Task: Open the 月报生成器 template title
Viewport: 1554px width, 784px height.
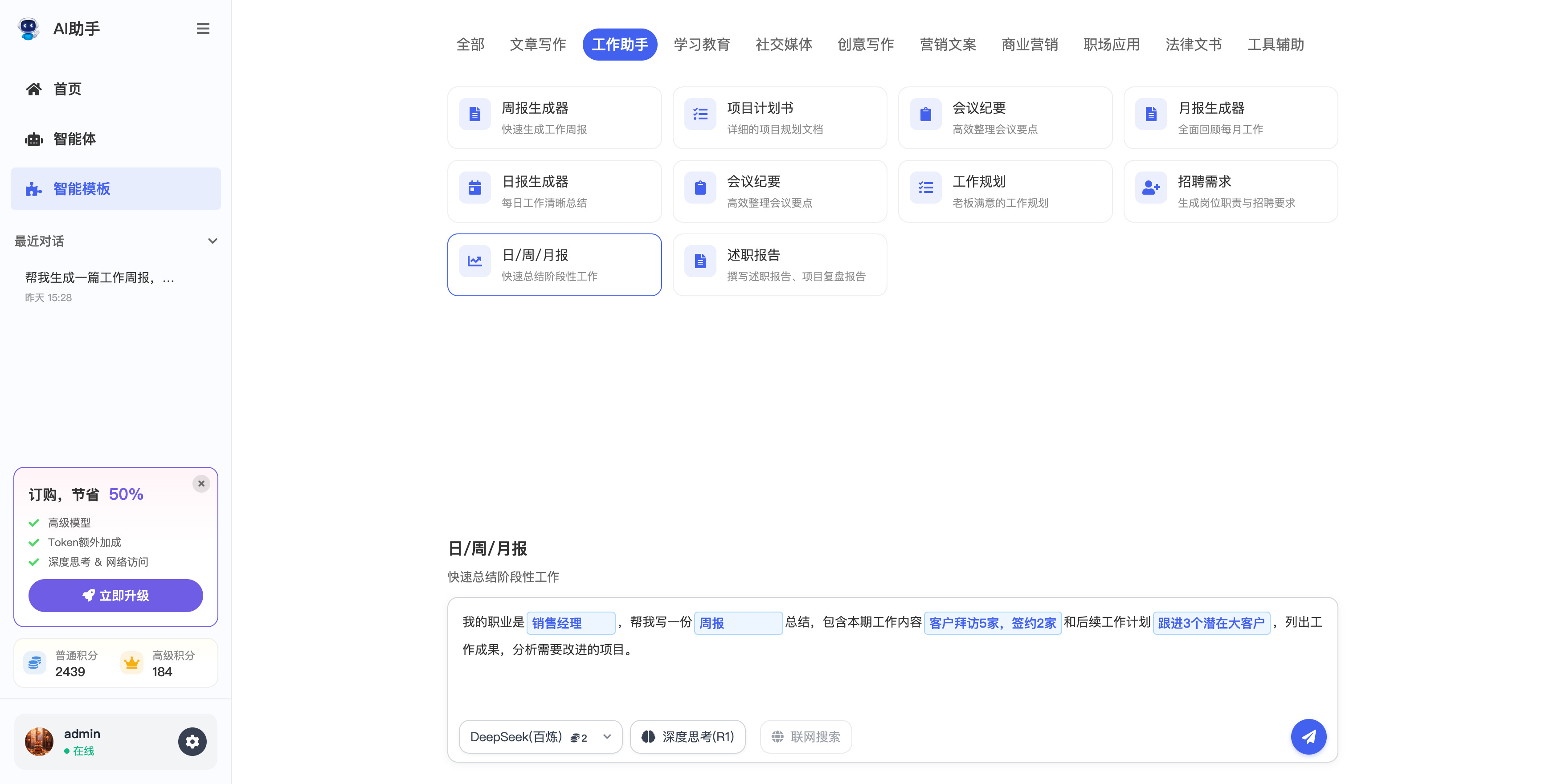Action: [1211, 108]
